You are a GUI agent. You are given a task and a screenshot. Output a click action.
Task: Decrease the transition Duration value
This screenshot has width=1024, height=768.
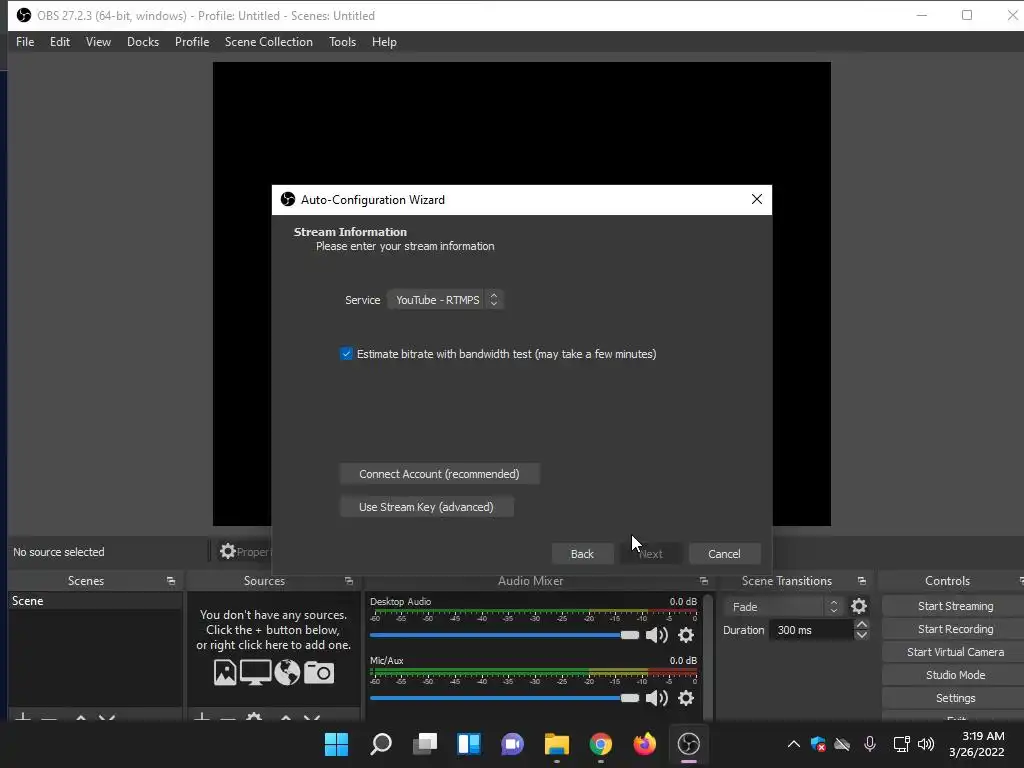[861, 635]
